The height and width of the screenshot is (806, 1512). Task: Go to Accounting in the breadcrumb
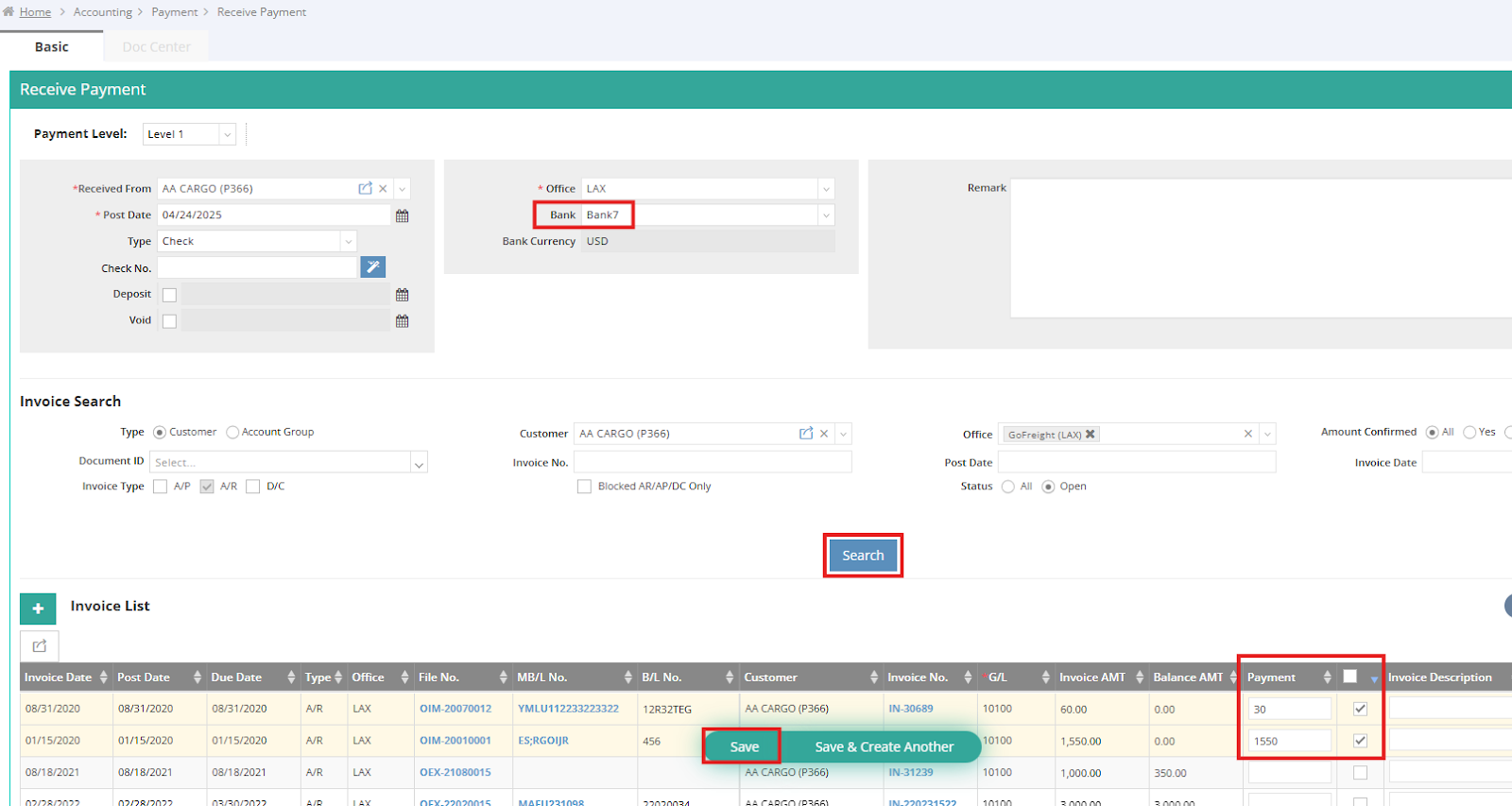(x=102, y=12)
